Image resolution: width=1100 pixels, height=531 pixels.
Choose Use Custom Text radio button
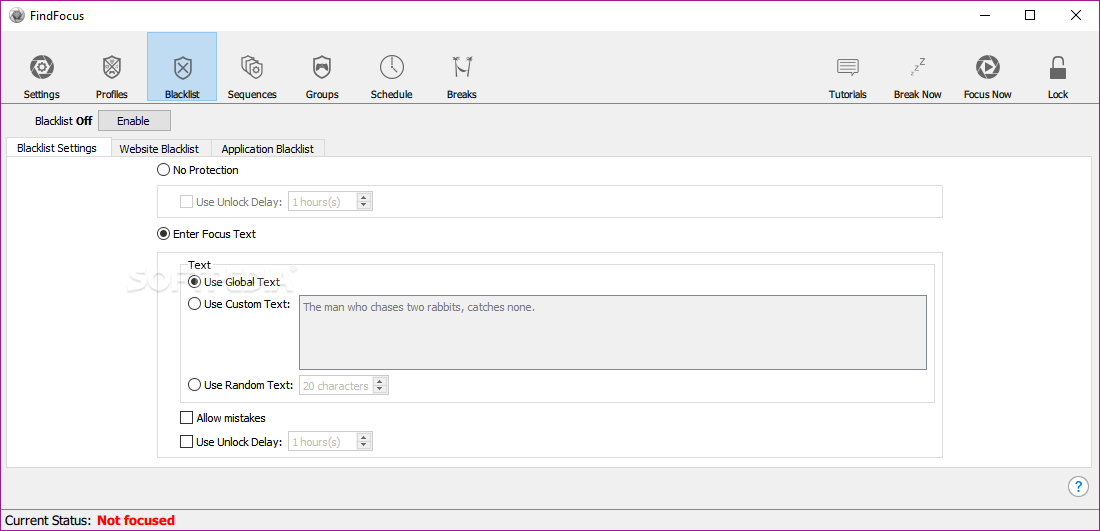(195, 304)
